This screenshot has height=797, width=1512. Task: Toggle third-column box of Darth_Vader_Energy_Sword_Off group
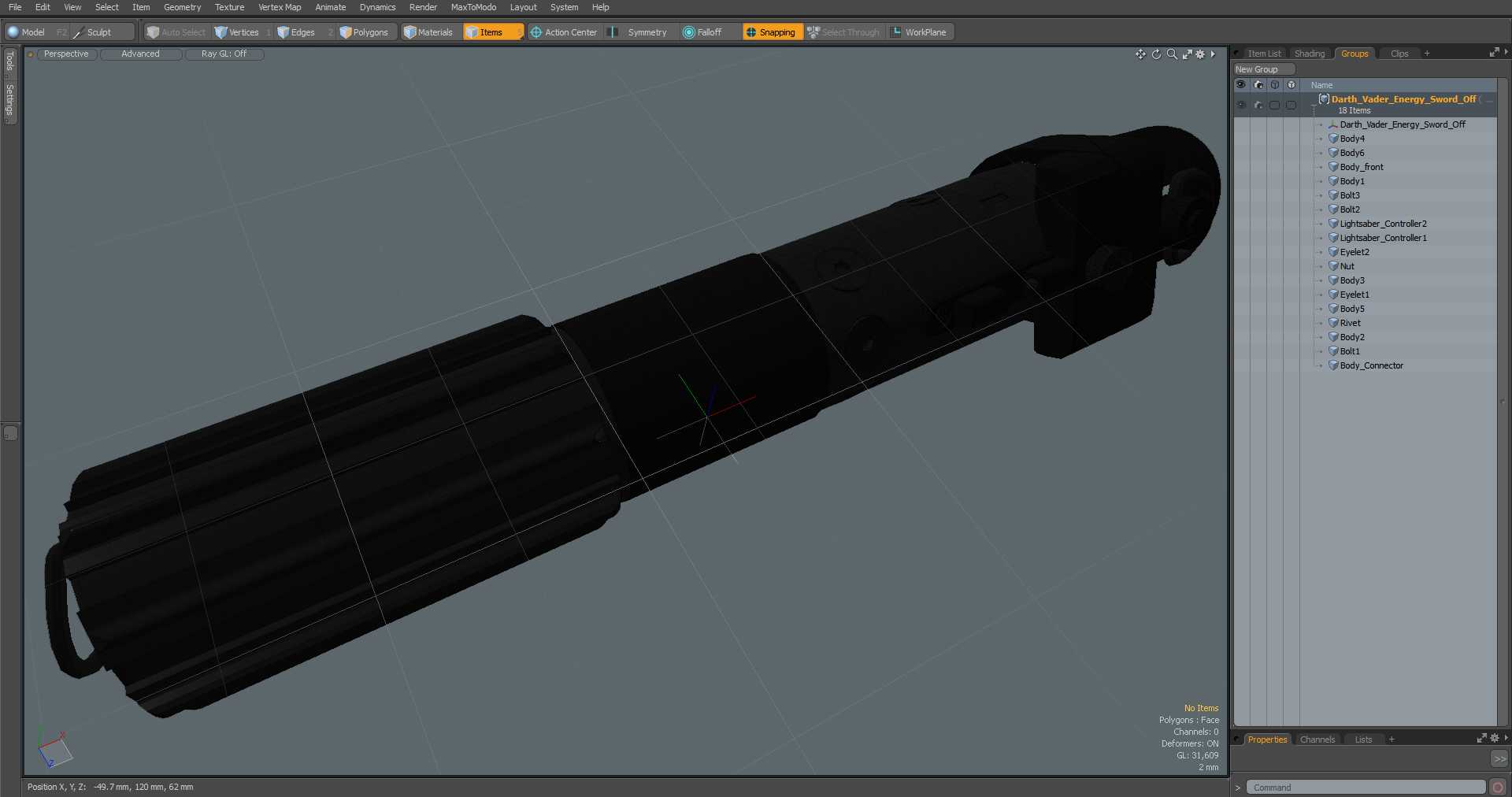1275,105
